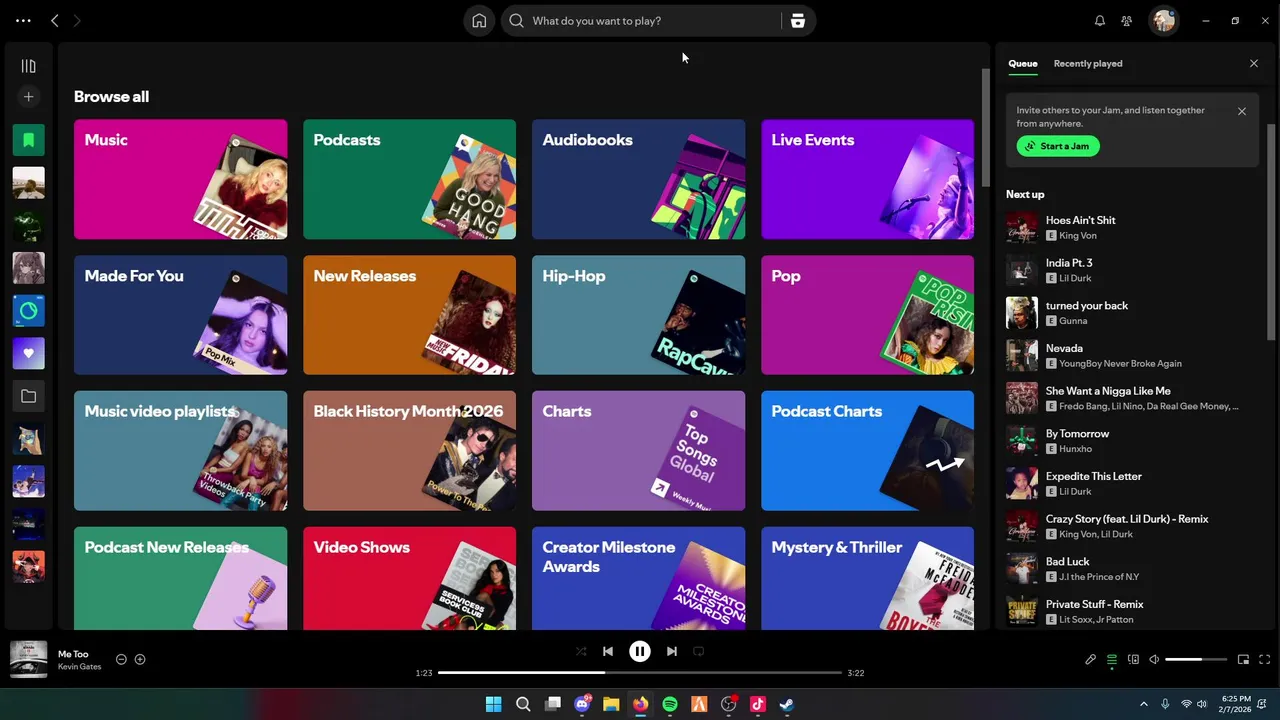The image size is (1280, 720).
Task: Open the Hip-Hop category card
Action: [638, 315]
